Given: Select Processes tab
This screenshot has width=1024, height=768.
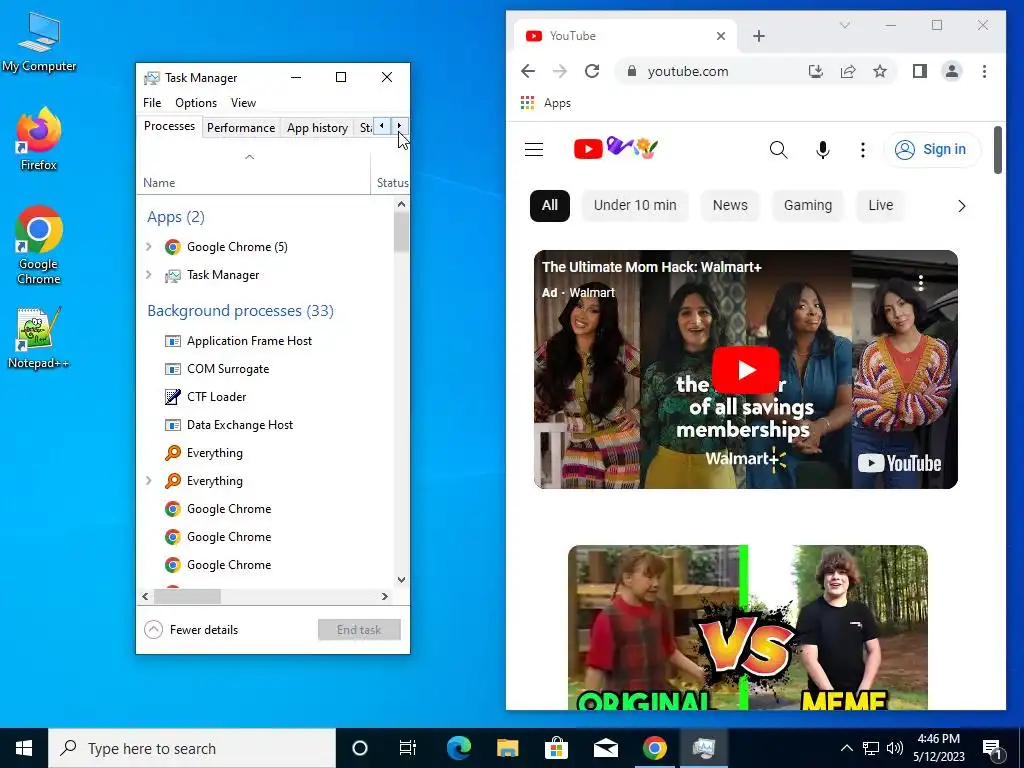Looking at the screenshot, I should [x=169, y=126].
